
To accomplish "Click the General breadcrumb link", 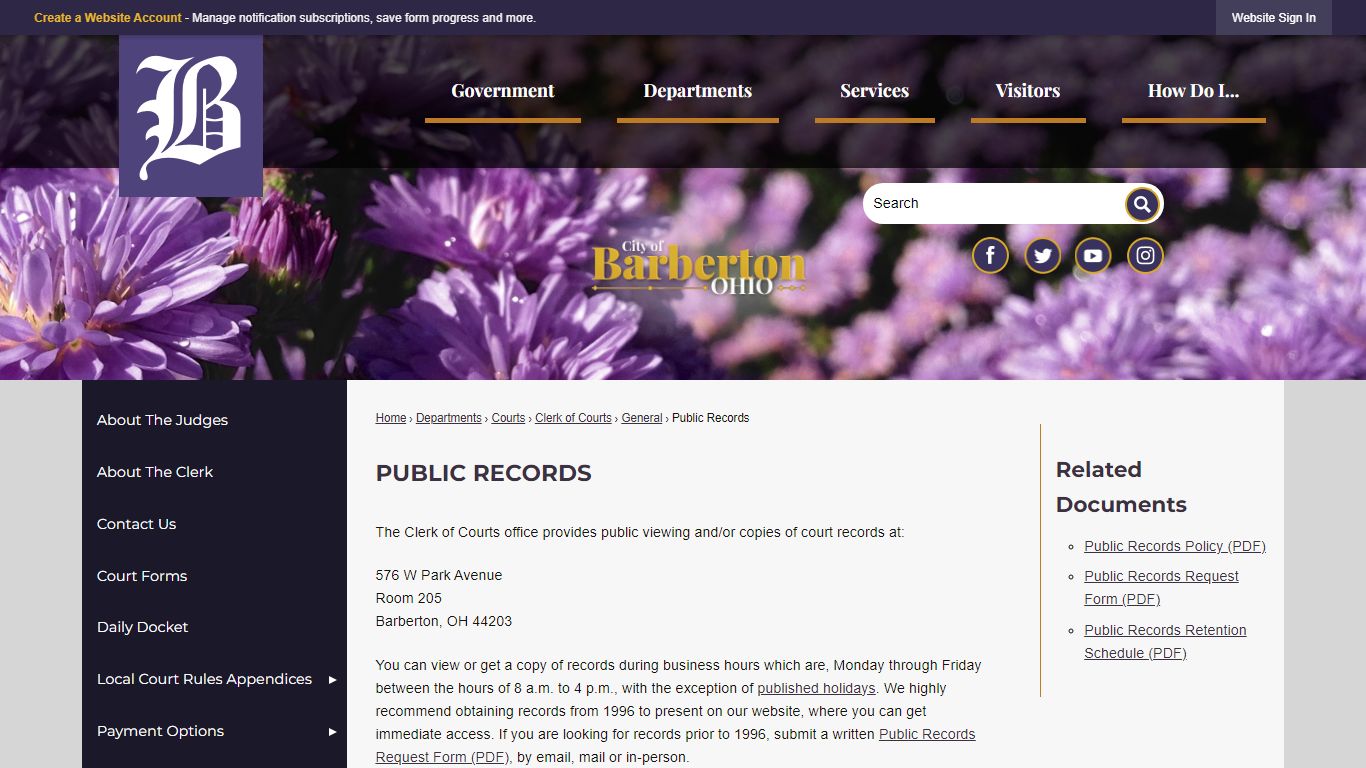I will [x=642, y=418].
